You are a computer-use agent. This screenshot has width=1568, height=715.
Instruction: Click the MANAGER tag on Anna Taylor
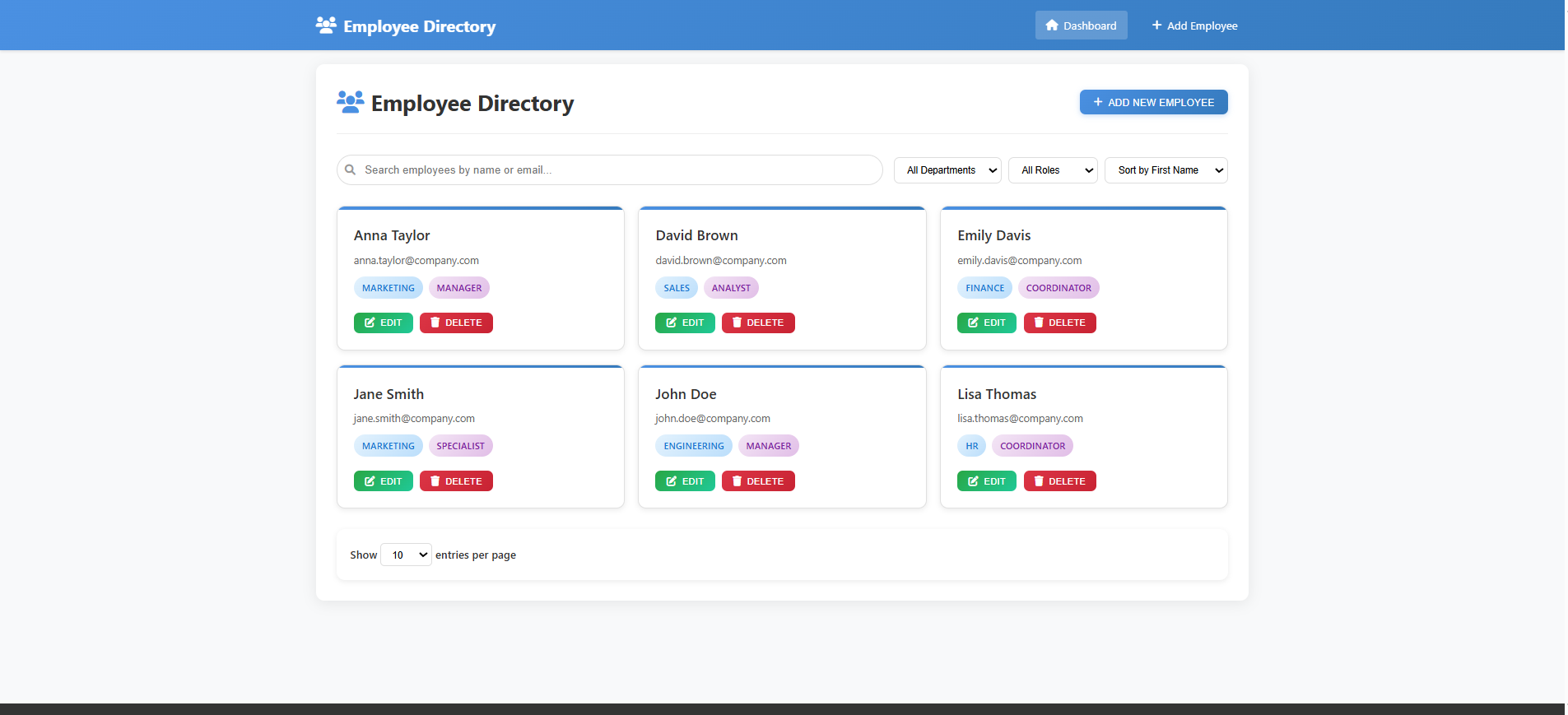click(459, 288)
